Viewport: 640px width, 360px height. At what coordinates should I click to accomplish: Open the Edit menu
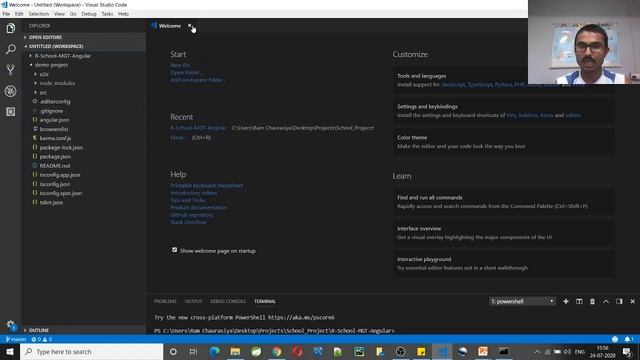pyautogui.click(x=19, y=14)
